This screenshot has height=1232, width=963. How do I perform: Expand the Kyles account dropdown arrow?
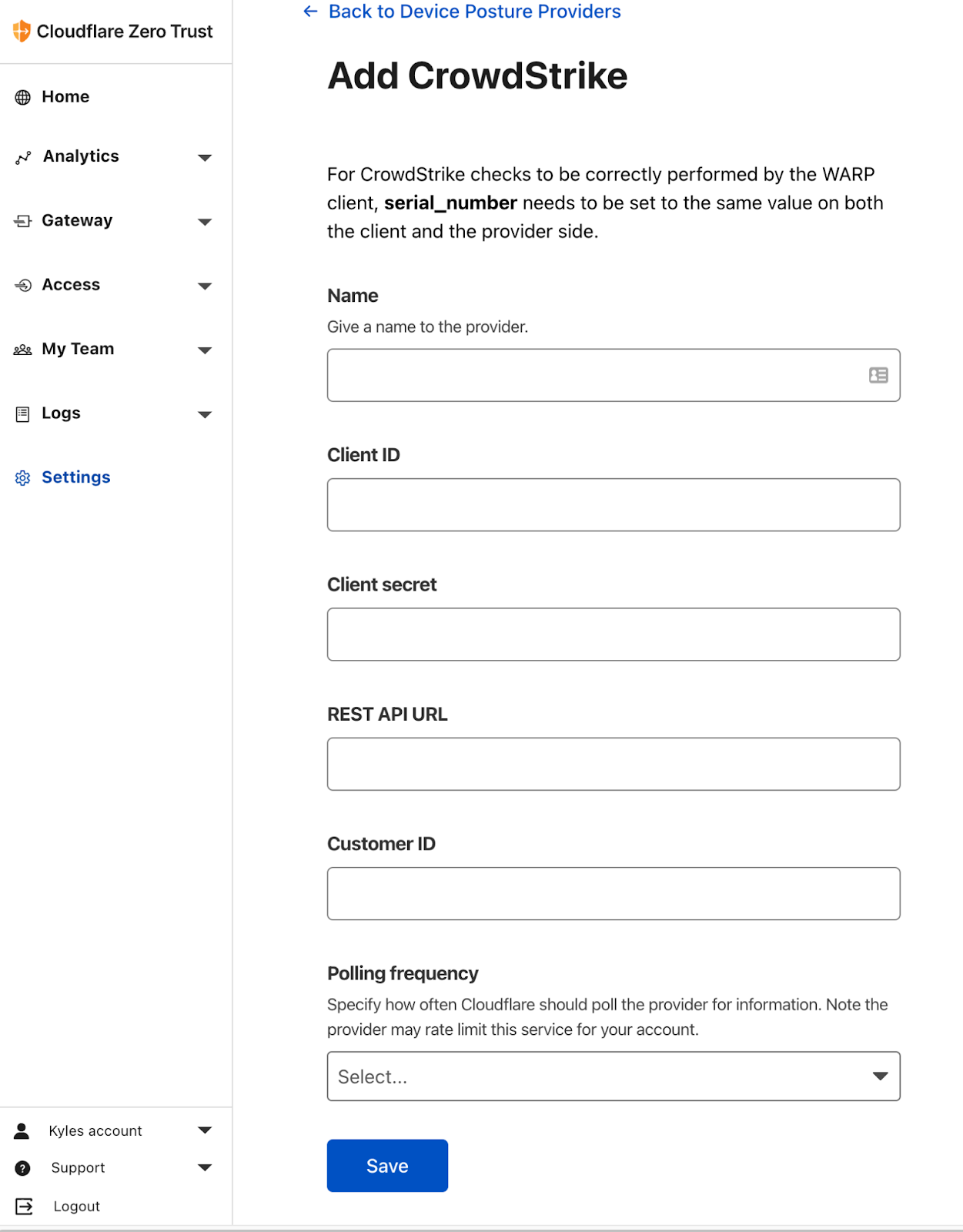[x=205, y=1130]
